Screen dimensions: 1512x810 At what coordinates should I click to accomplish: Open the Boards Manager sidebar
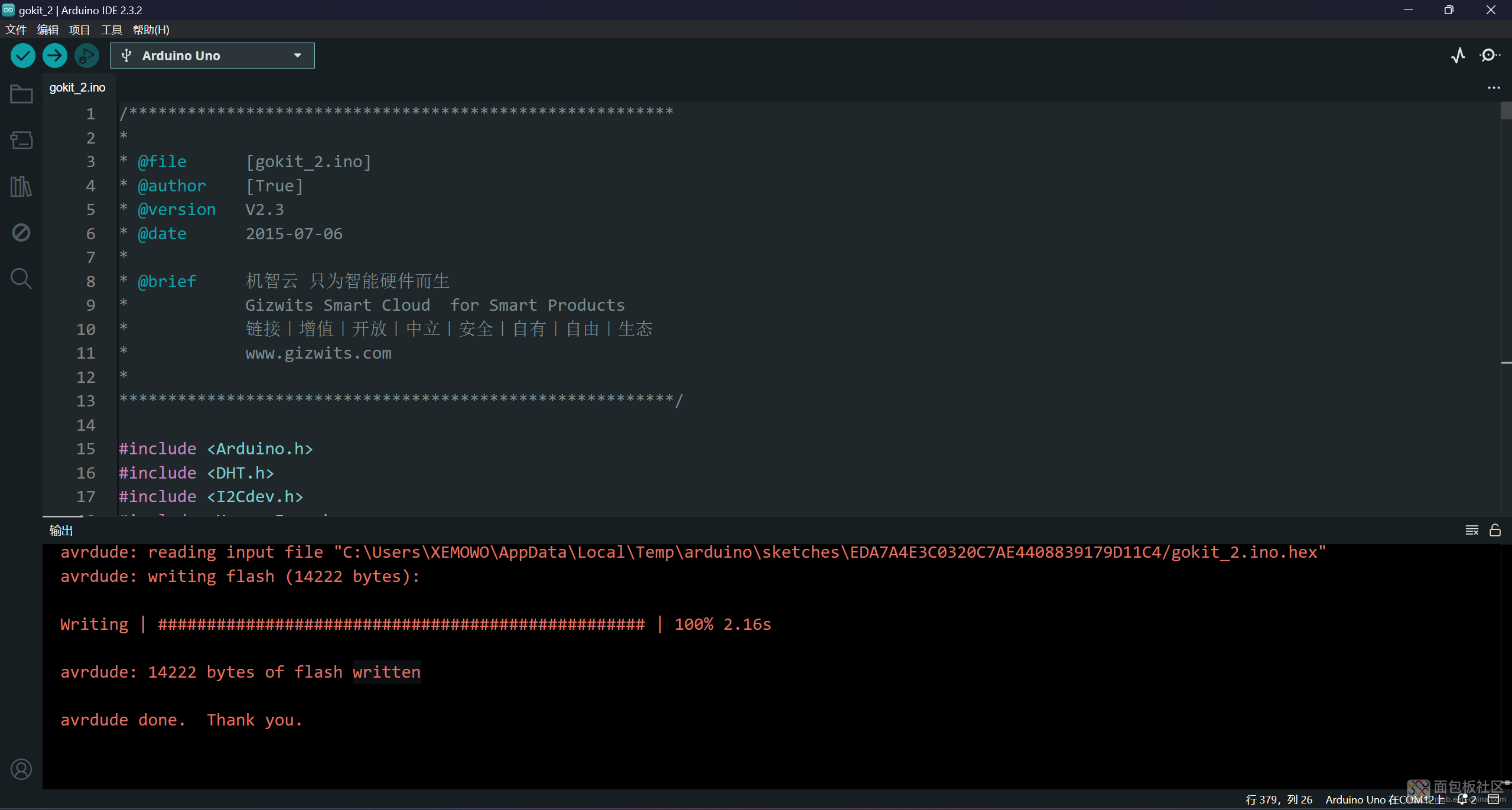pyautogui.click(x=21, y=141)
